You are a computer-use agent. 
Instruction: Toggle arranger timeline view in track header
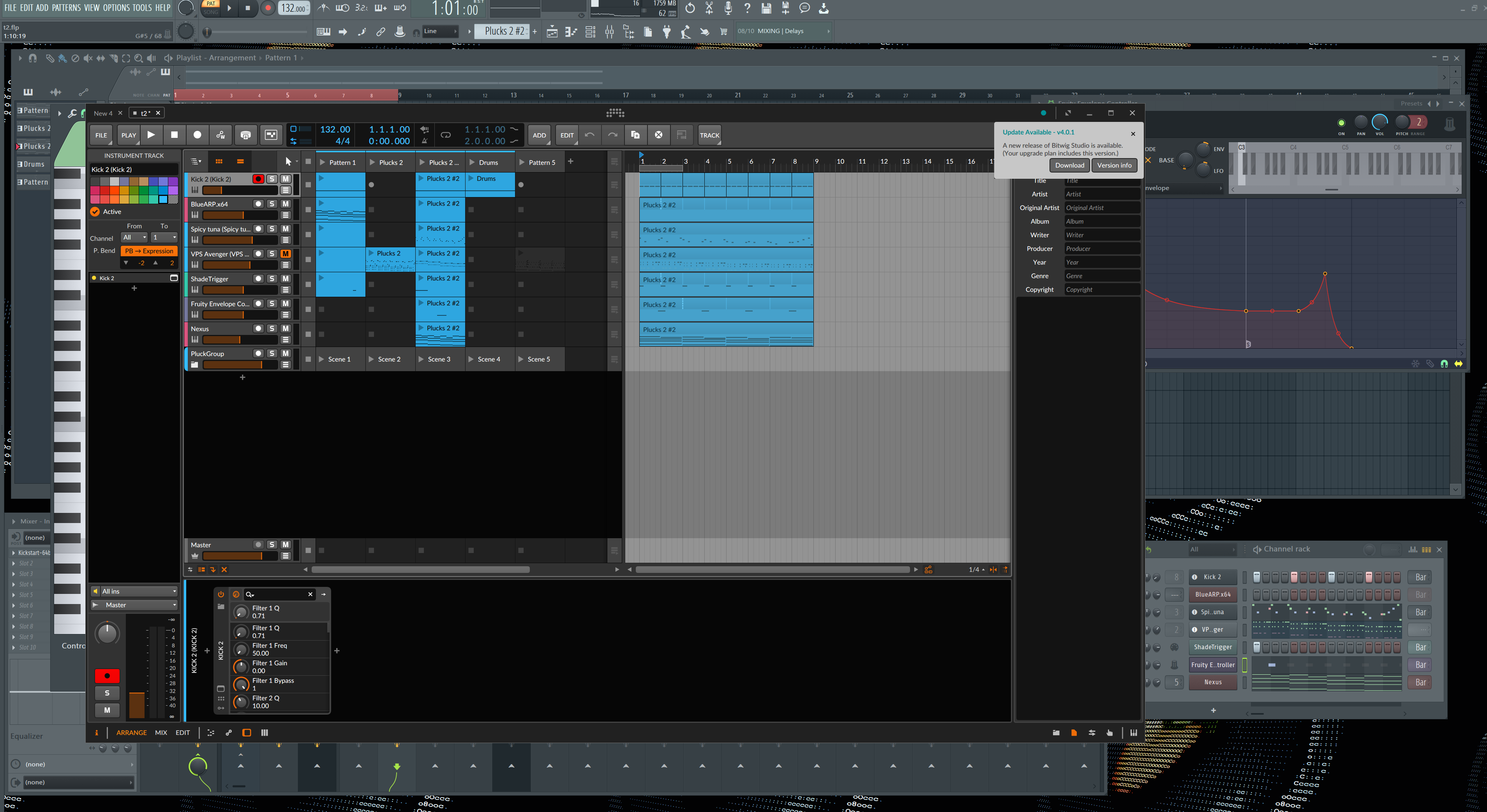[240, 162]
